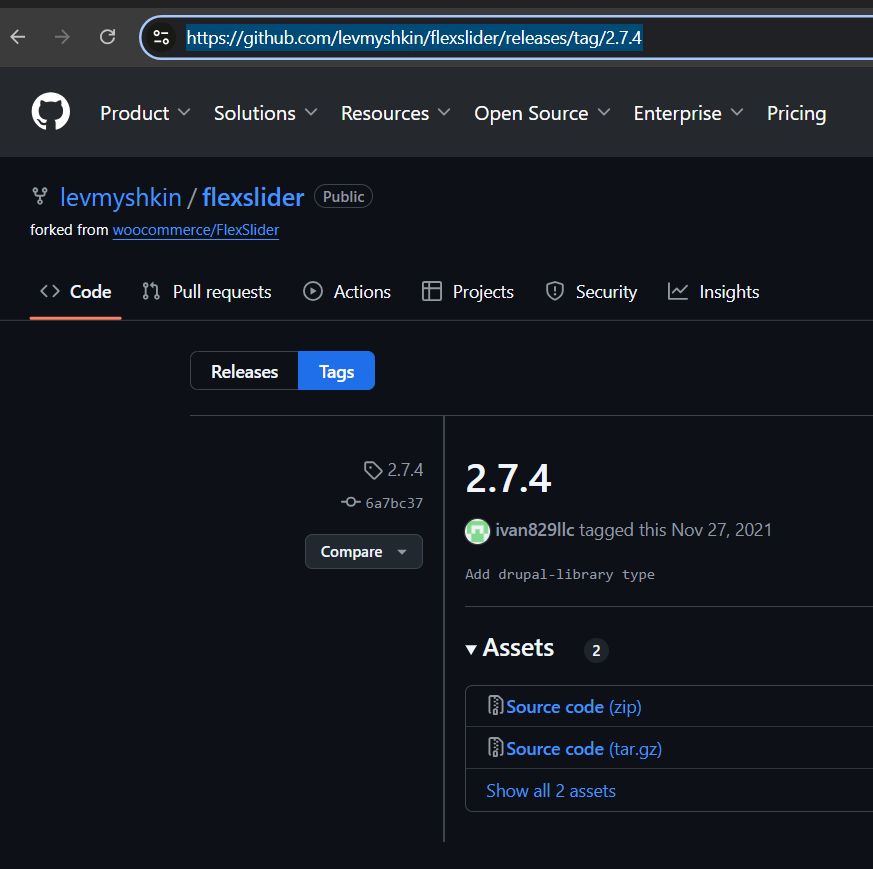Collapse the Assets section triangle
873x869 pixels.
tap(471, 649)
